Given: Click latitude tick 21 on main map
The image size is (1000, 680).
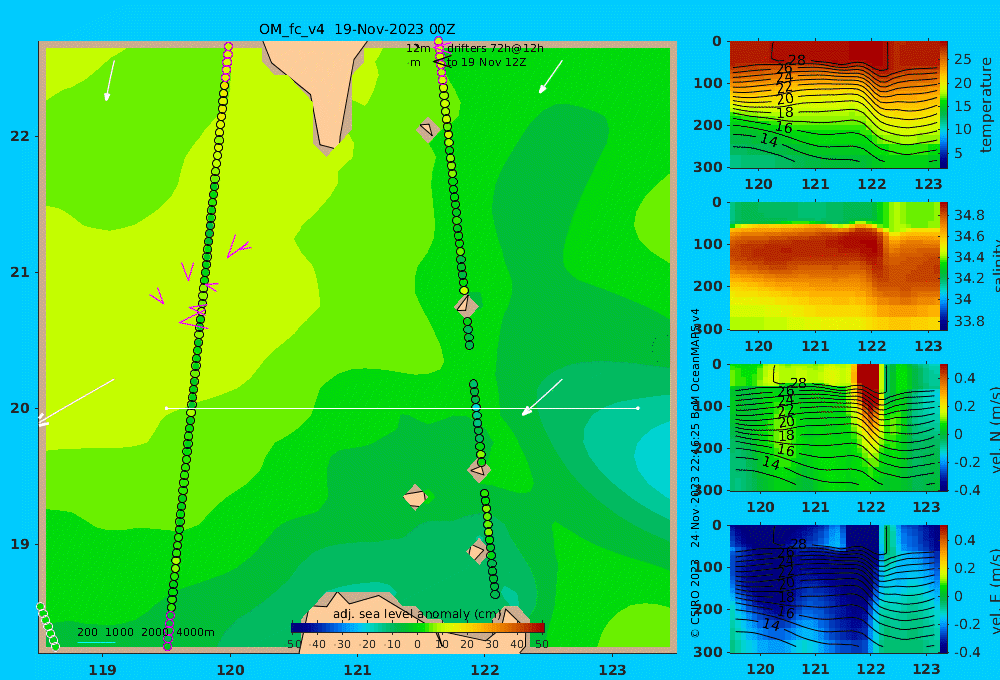Looking at the screenshot, I should 20,272.
